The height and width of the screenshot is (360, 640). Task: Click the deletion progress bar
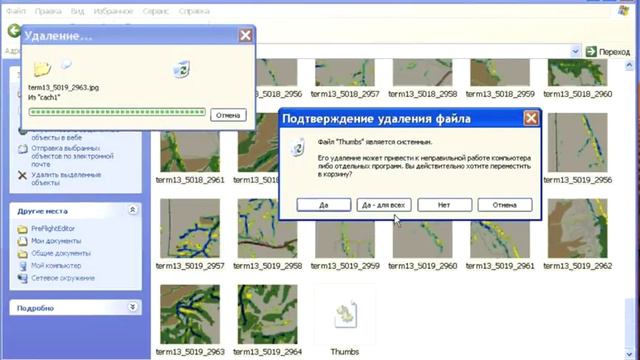pos(117,112)
